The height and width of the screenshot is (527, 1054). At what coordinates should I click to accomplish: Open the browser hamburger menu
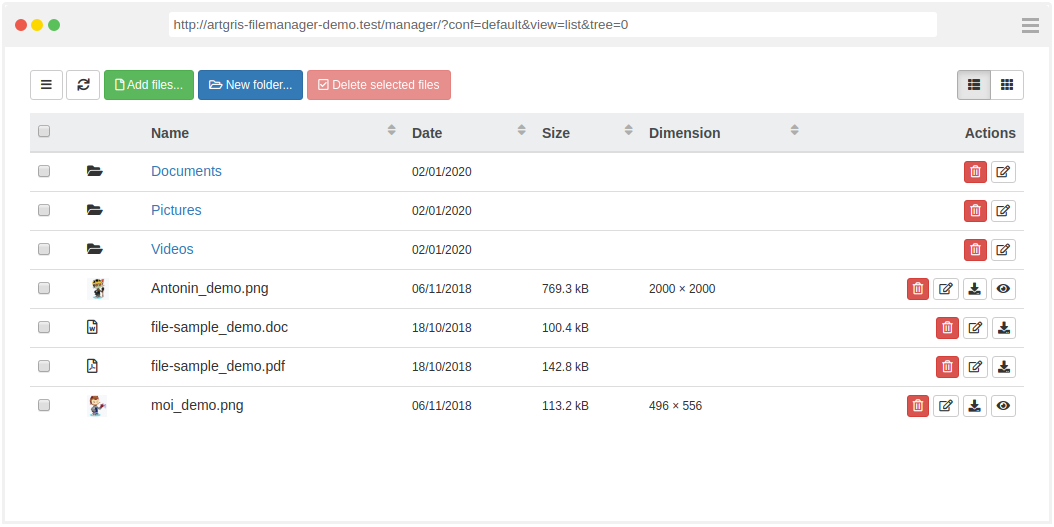coord(1030,25)
